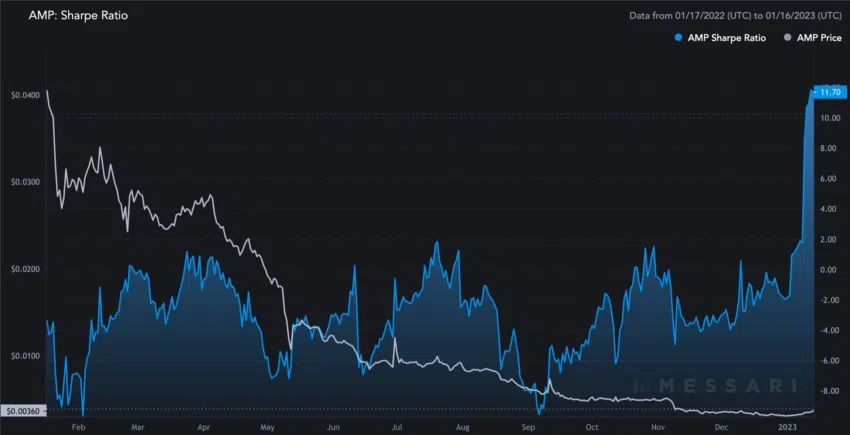The image size is (850, 435).
Task: Click the $0.0400 price axis label
Action: 25,95
